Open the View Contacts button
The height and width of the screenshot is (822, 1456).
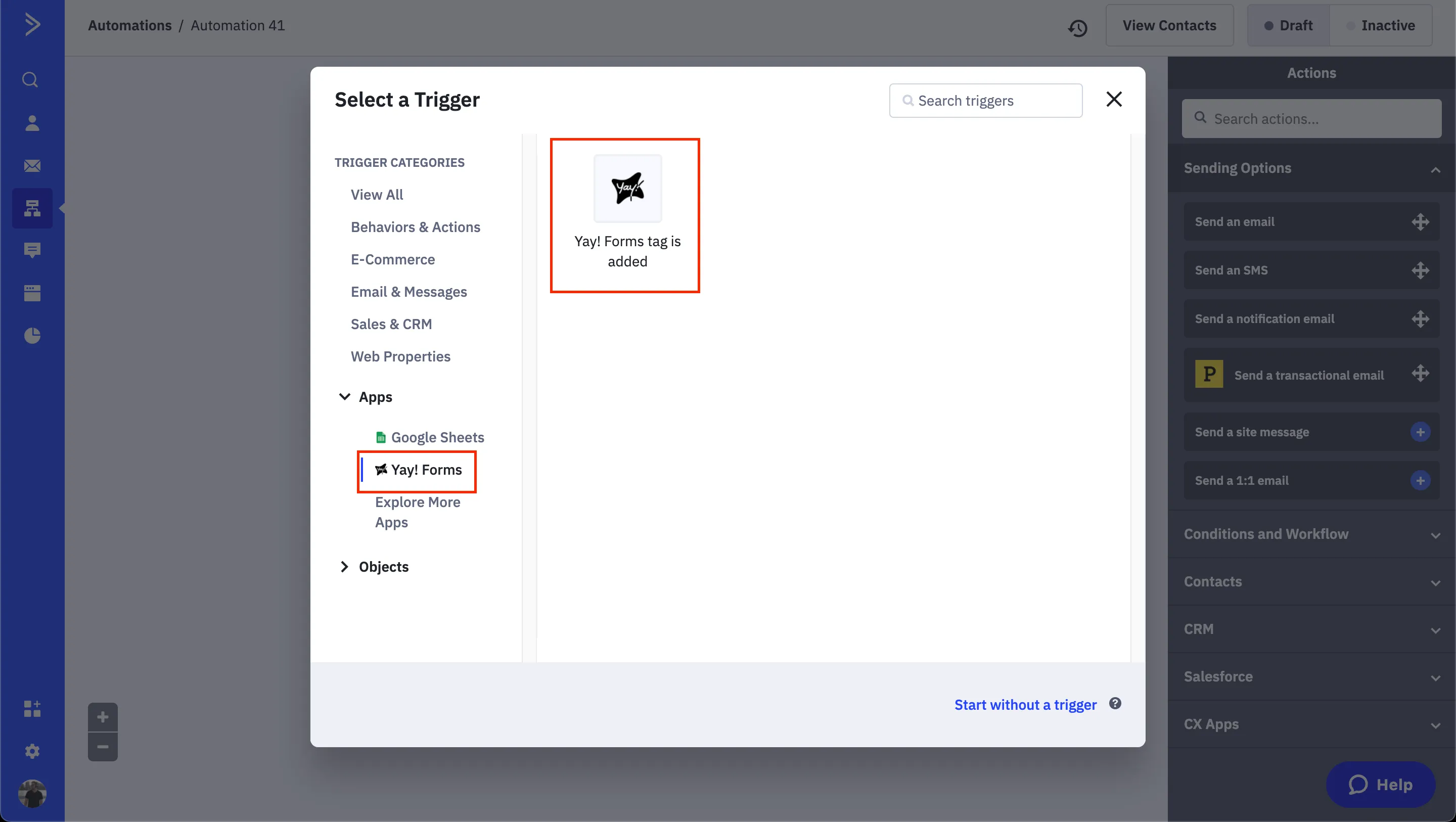(1169, 25)
